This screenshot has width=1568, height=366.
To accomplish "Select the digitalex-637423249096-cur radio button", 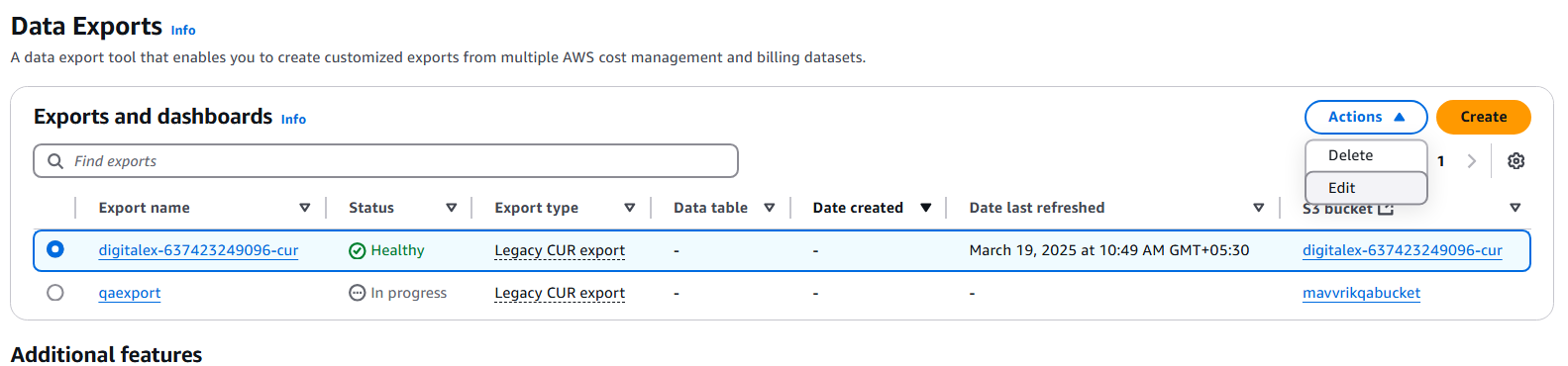I will pos(55,249).
